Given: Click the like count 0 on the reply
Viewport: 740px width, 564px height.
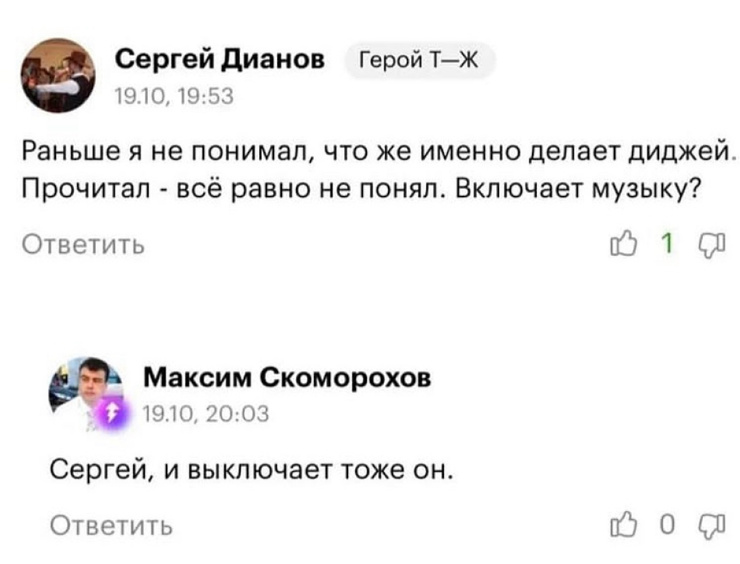Looking at the screenshot, I should [x=667, y=523].
